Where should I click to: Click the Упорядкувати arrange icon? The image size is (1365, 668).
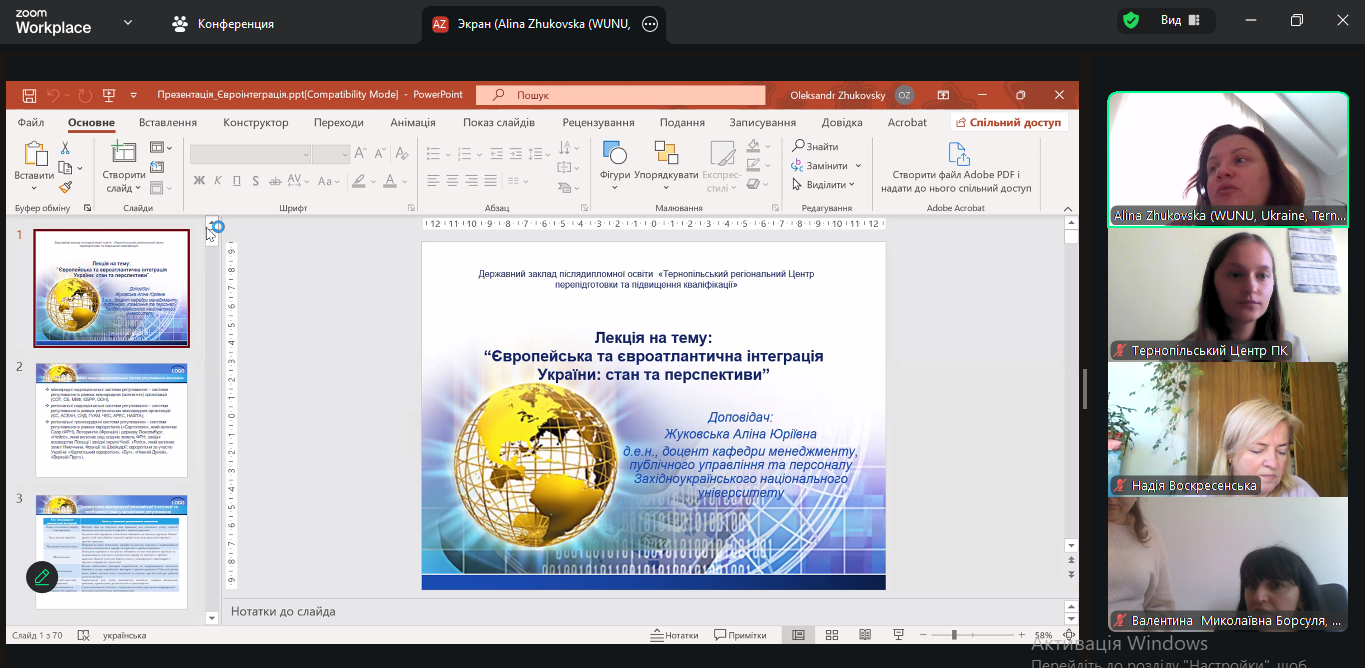(666, 154)
